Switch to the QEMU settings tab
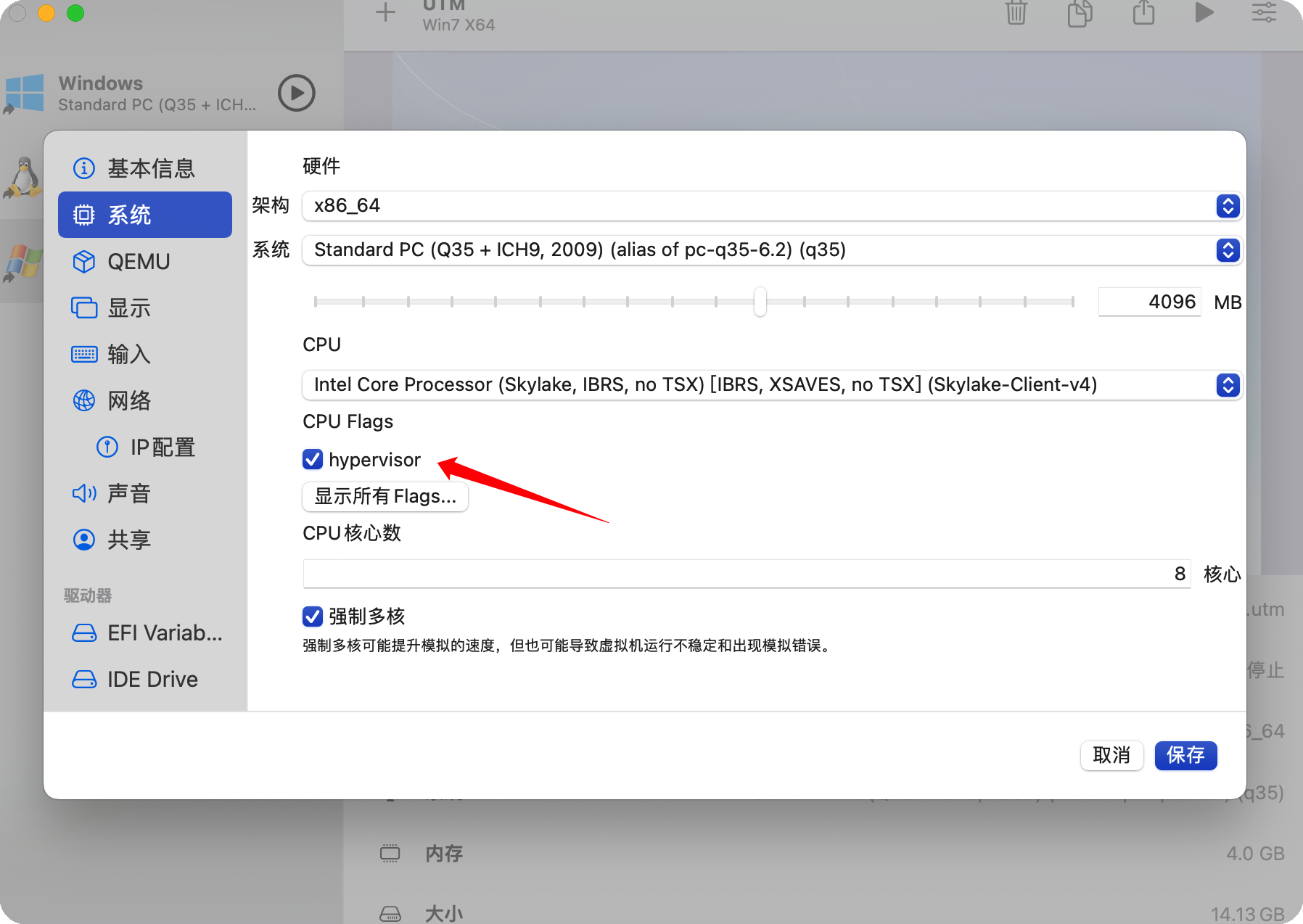Screen dimensions: 1303x924 click(x=139, y=261)
